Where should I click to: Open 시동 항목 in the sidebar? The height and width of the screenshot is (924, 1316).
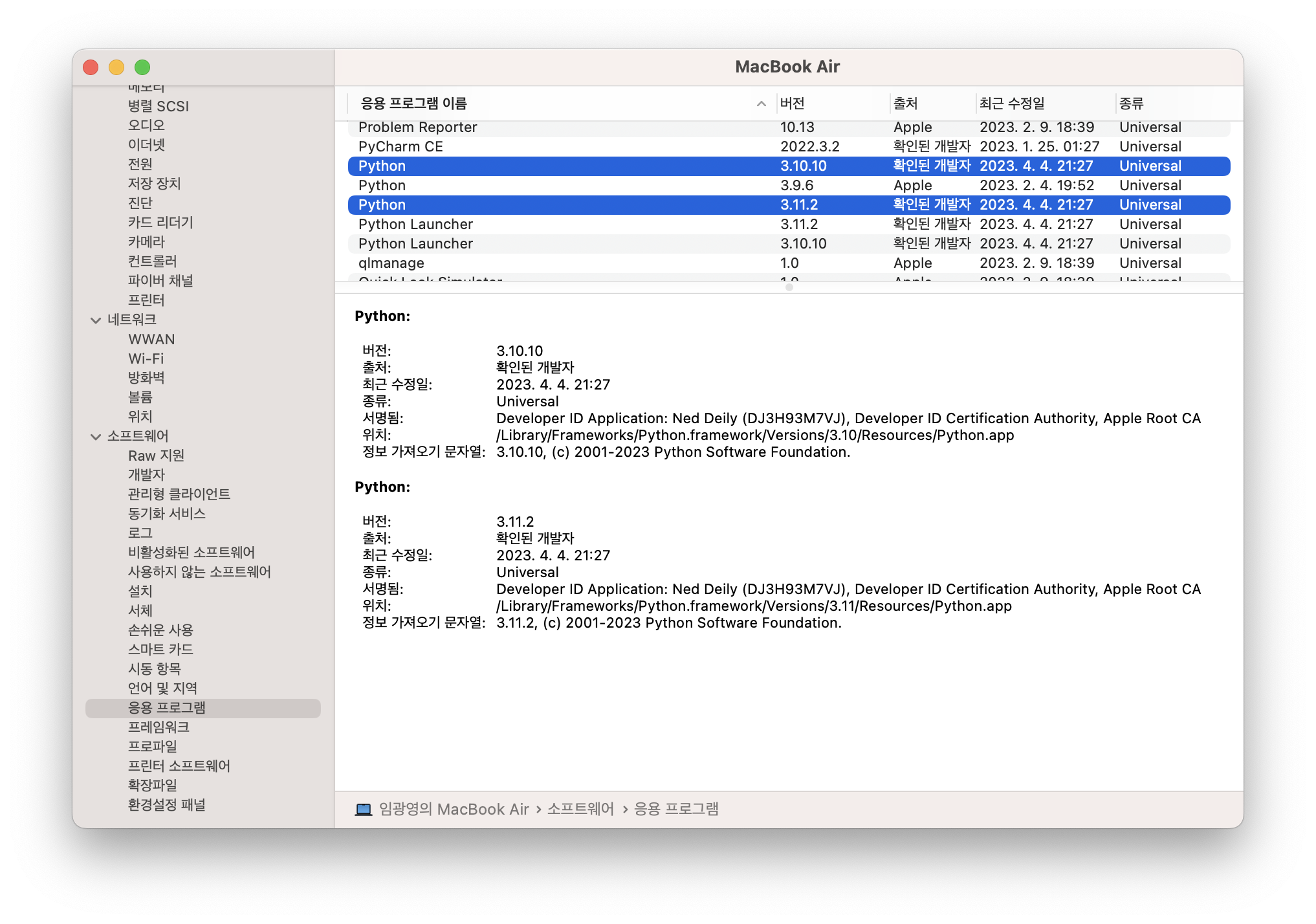pos(155,669)
